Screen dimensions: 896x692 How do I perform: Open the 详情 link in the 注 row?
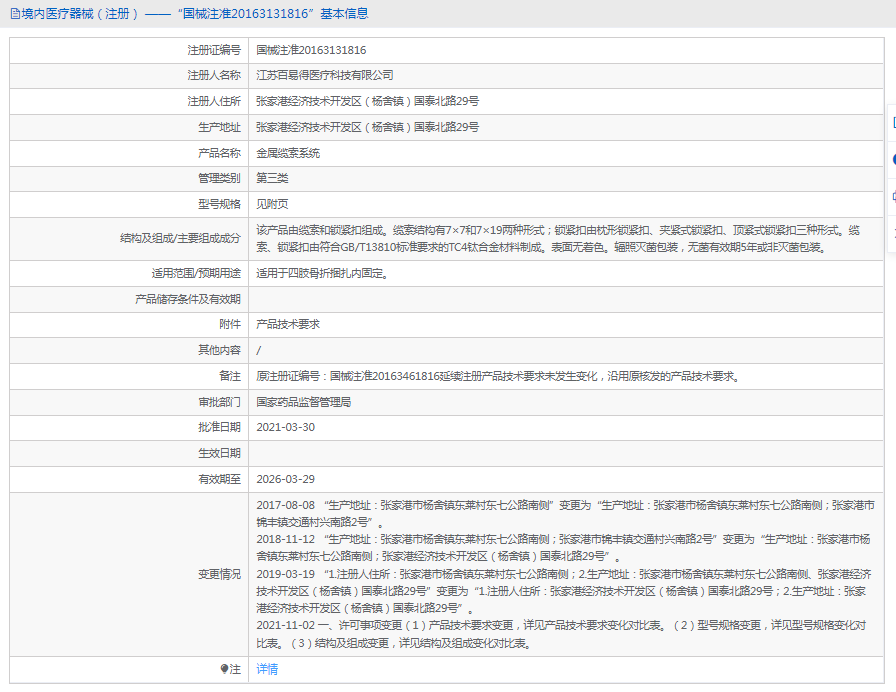[x=267, y=669]
